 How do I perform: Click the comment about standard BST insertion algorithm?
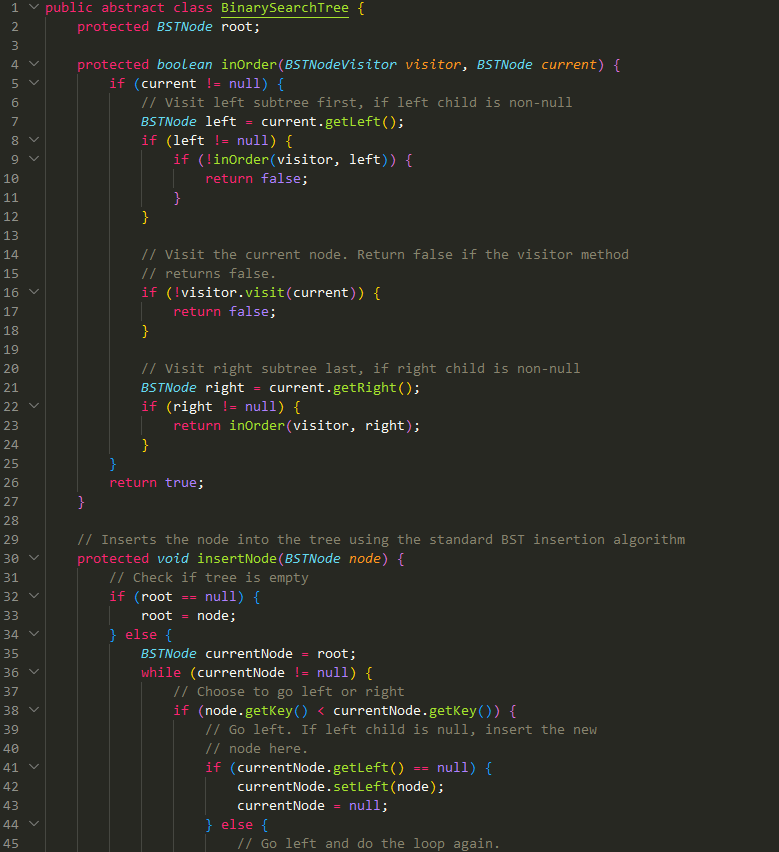point(381,540)
